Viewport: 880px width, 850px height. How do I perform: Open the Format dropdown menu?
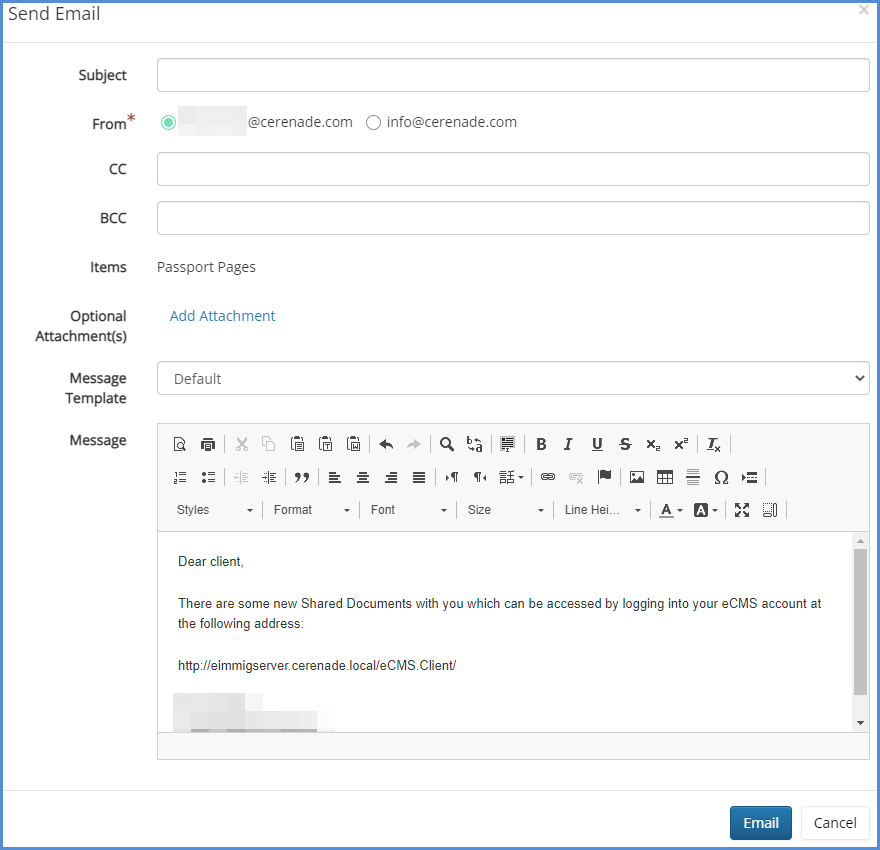click(312, 510)
